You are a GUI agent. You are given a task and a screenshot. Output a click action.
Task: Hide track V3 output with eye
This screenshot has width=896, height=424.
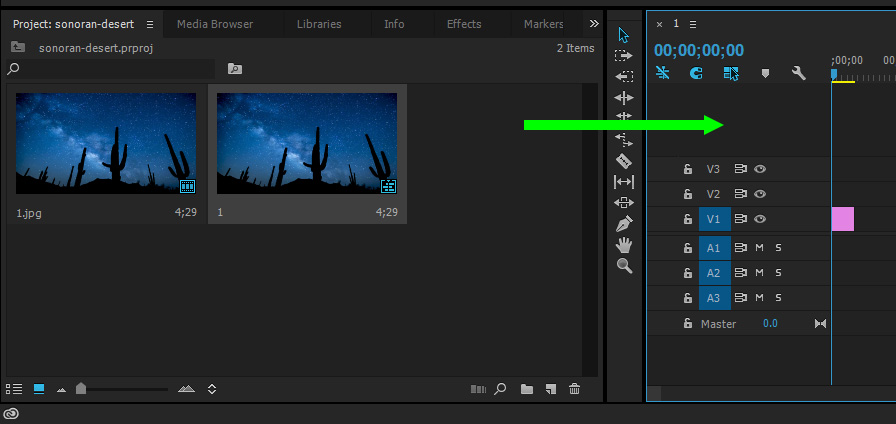759,169
